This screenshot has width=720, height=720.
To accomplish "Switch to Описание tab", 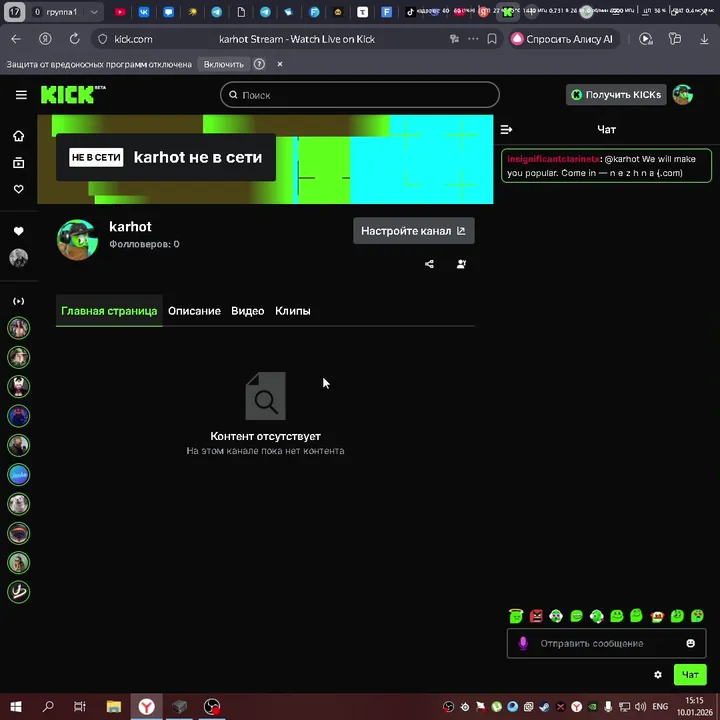I will pos(194,311).
